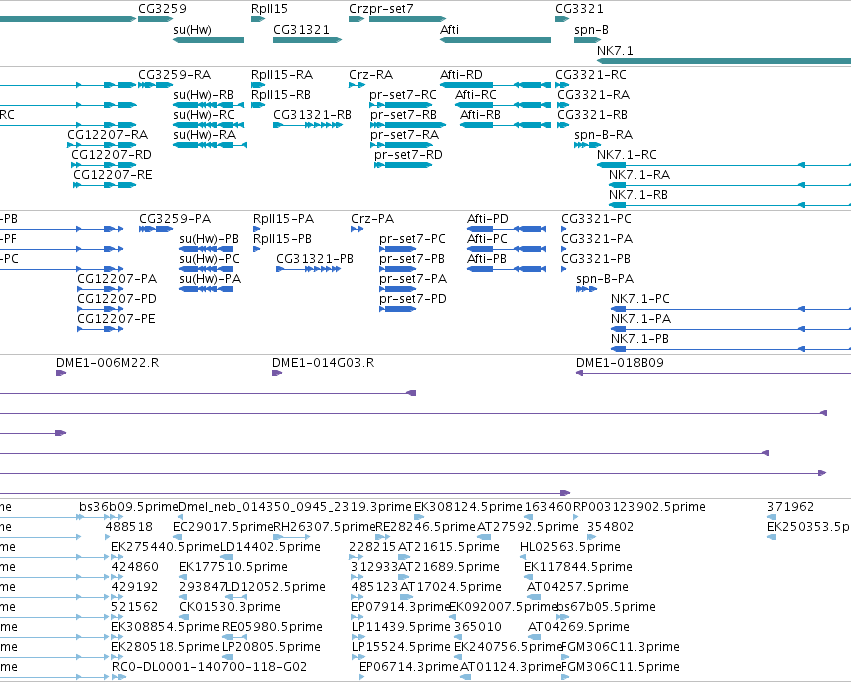This screenshot has height=682, width=851.
Task: Click protein label su(Hw)-PB
Action: coord(209,239)
